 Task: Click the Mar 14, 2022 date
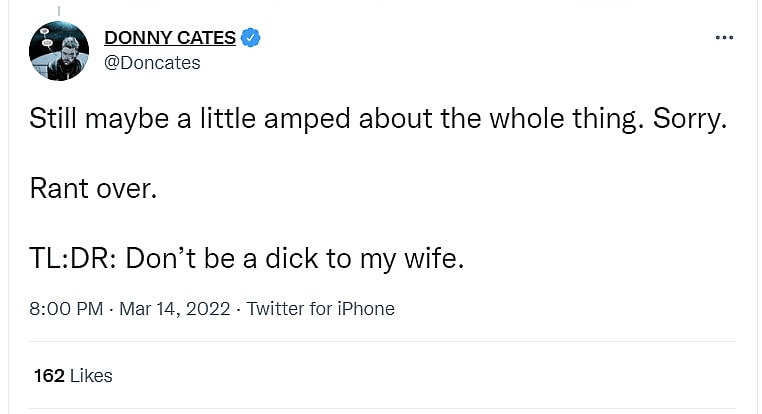coord(175,308)
